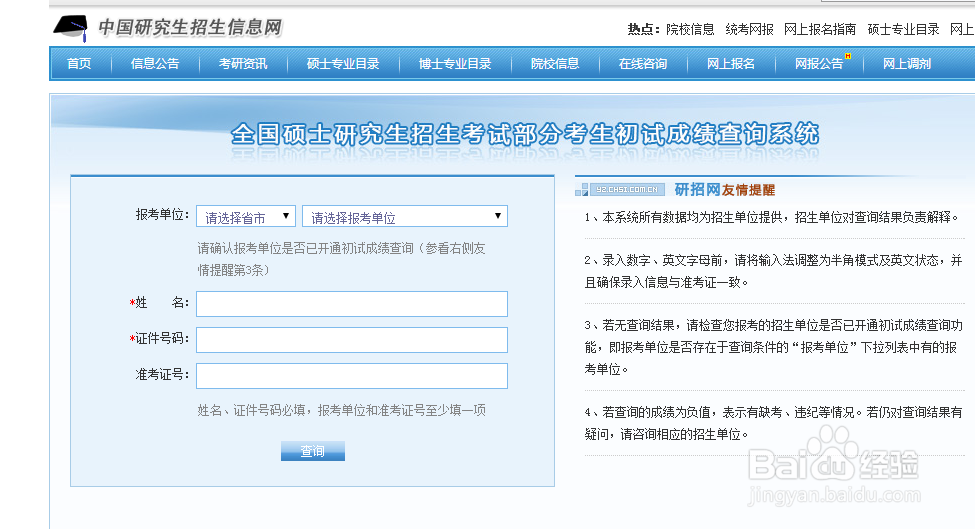This screenshot has width=975, height=529.
Task: Focus the 姓名 input field
Action: click(352, 304)
